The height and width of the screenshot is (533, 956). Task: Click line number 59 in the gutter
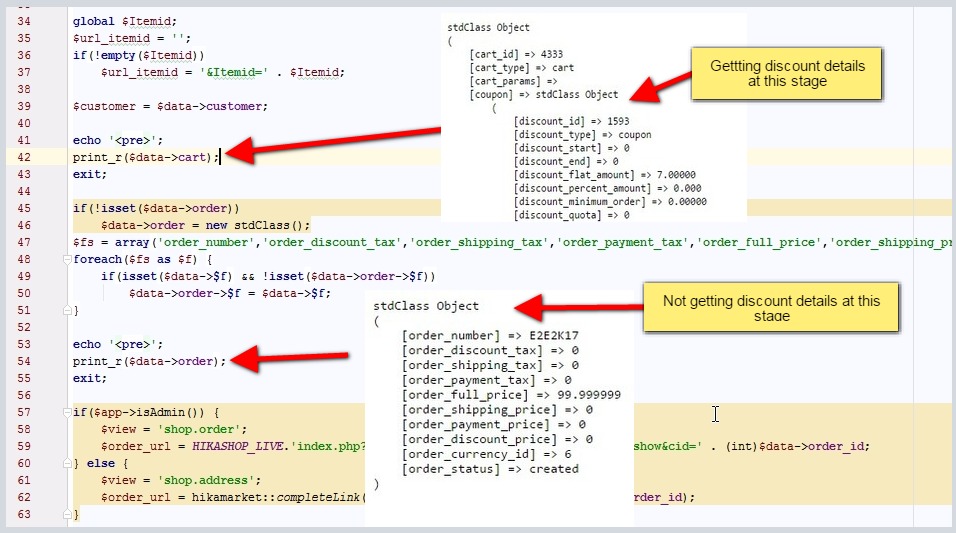(24, 446)
